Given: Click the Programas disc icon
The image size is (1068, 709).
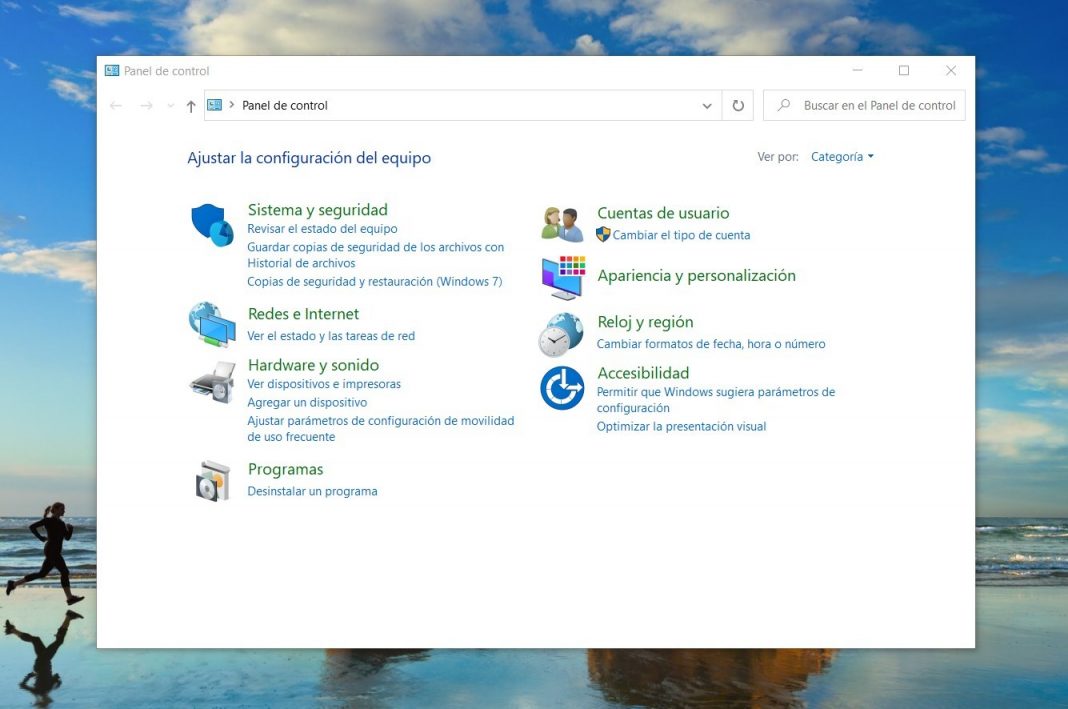Looking at the screenshot, I should pyautogui.click(x=211, y=480).
